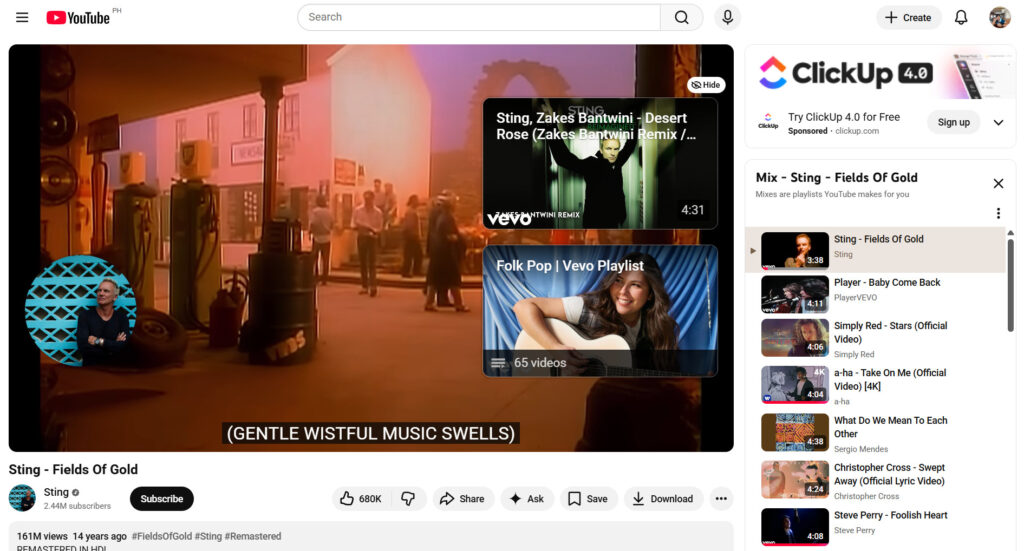
Task: Hide the end screen suggestions
Action: 706,85
